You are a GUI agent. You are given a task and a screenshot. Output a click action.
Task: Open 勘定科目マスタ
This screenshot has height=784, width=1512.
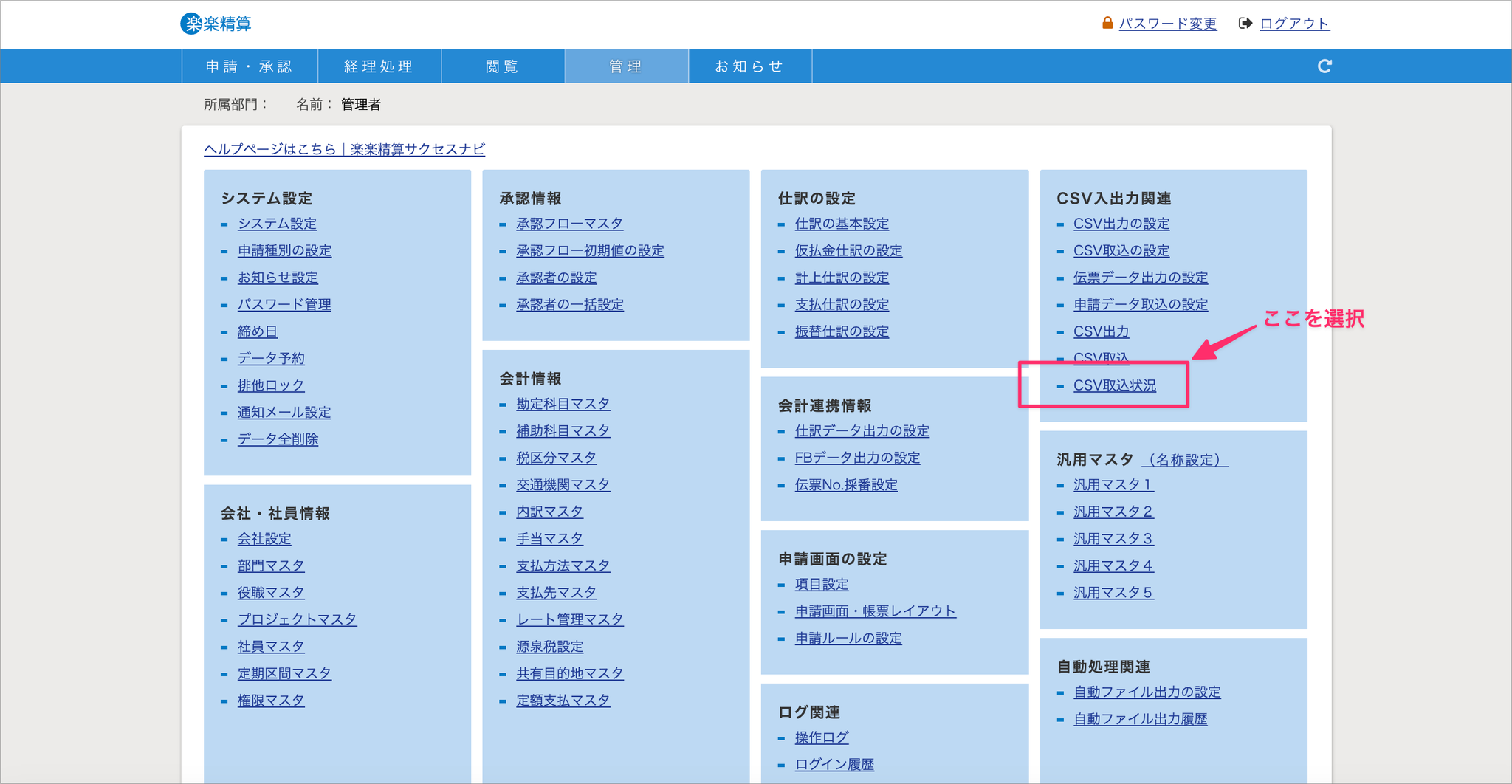pos(563,404)
